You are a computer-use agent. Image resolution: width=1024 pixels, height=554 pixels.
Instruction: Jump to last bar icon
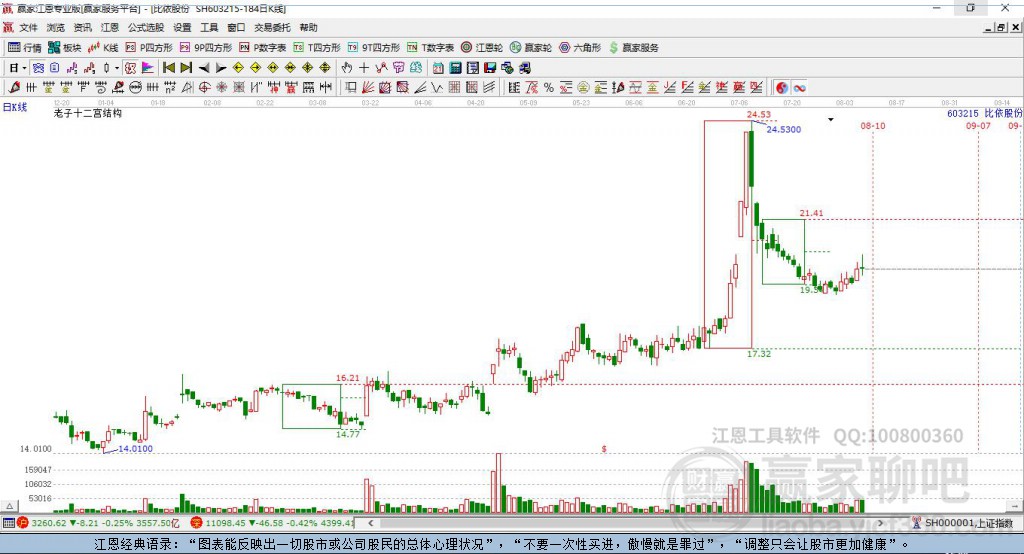[186, 68]
